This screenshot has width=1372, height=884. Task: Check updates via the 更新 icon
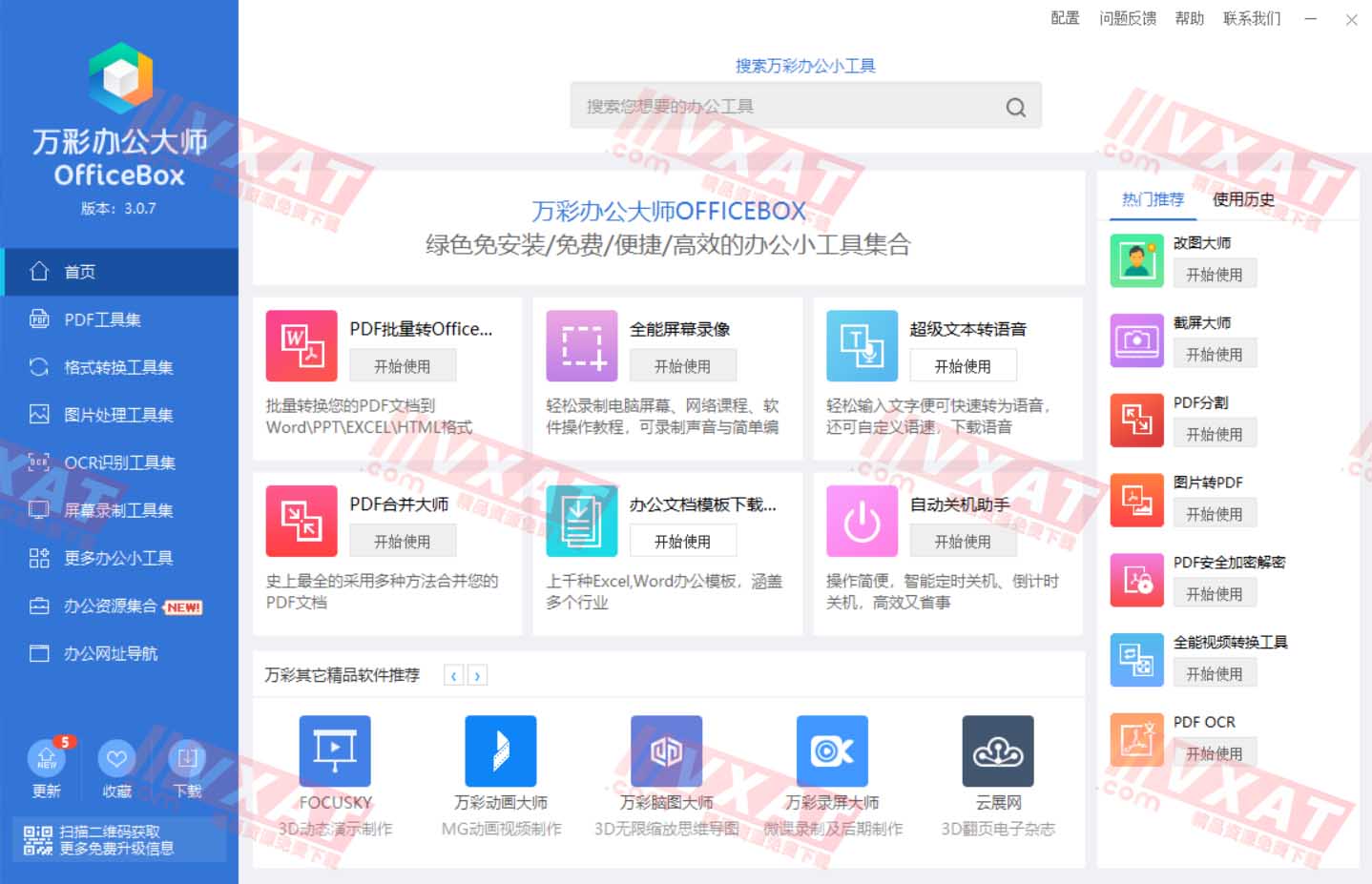point(45,759)
